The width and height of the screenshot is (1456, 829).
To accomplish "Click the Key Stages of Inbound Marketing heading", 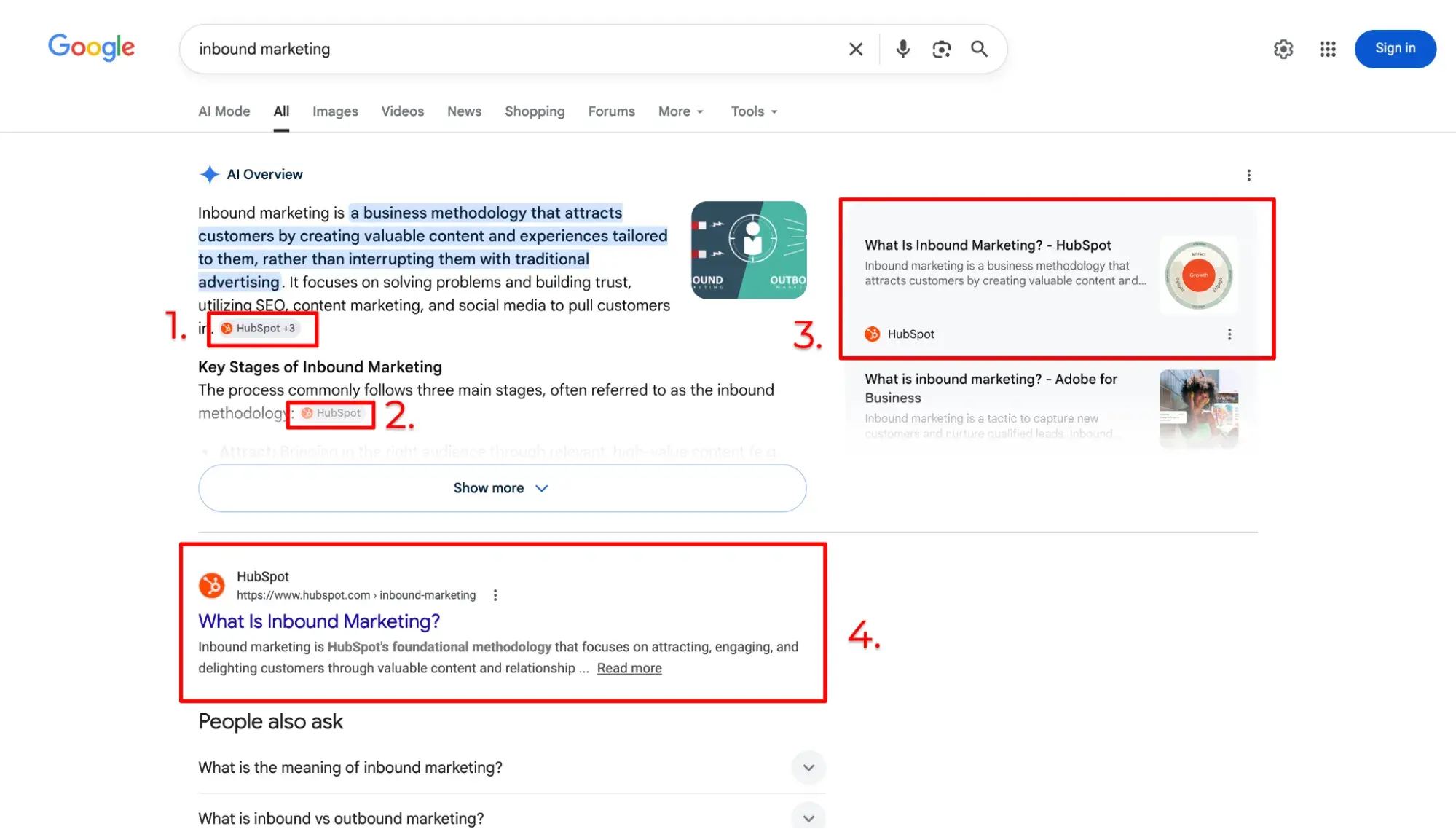I will 320,367.
